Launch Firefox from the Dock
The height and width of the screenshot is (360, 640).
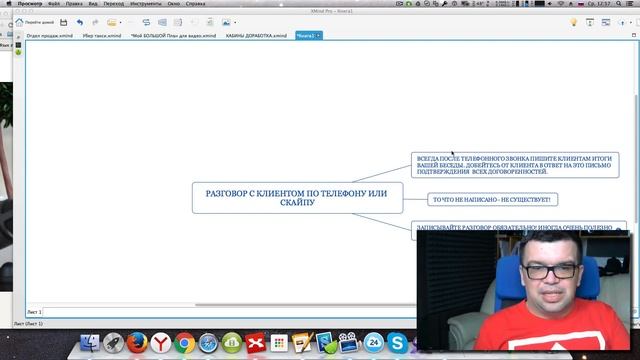click(x=137, y=343)
